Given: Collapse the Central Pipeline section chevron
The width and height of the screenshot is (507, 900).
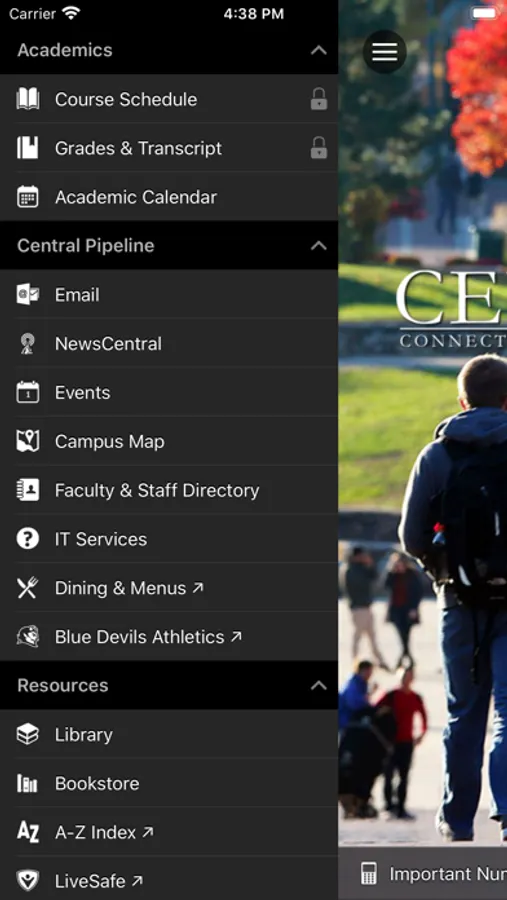Looking at the screenshot, I should tap(319, 246).
